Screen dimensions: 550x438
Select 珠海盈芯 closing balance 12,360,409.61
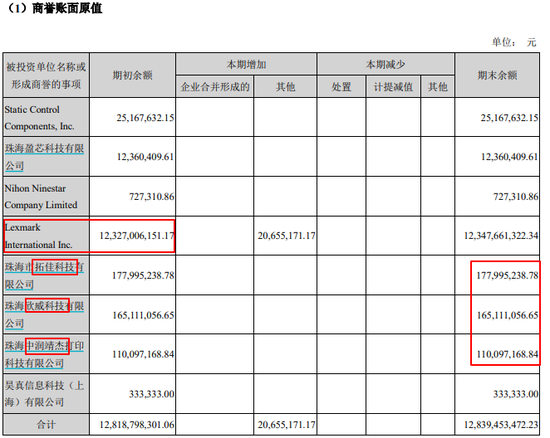[x=509, y=156]
